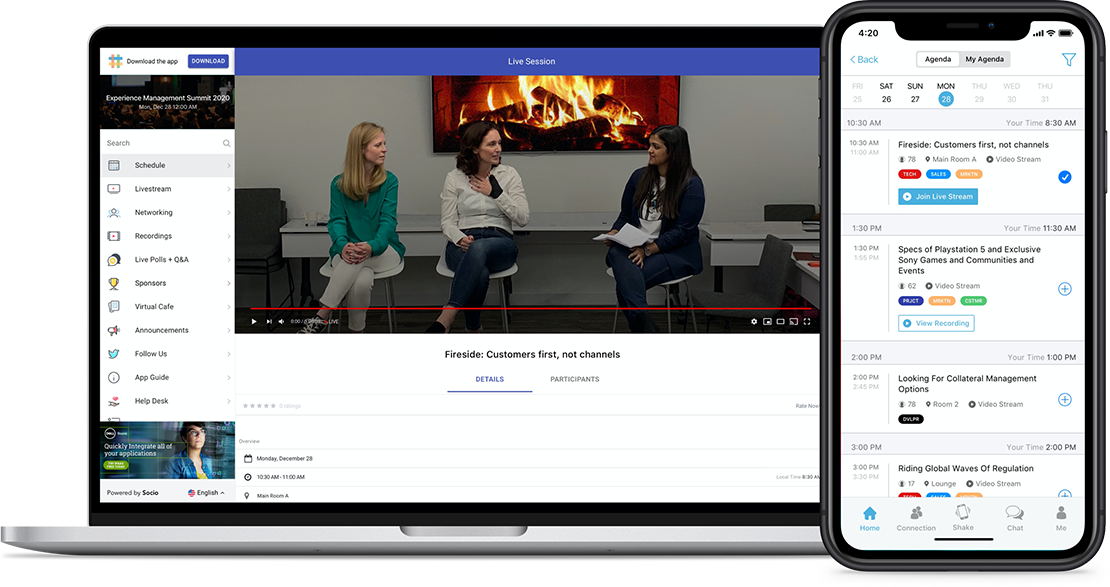Cast the video to a device

[x=794, y=321]
